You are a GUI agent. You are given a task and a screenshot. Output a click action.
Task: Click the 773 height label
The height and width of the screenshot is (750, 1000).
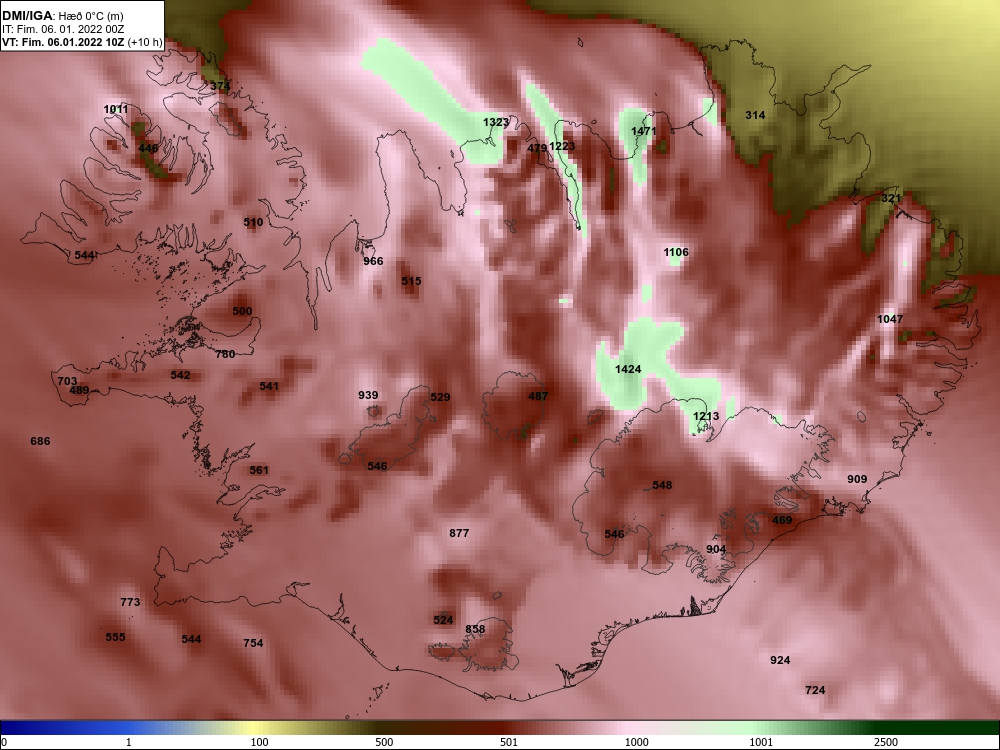pos(130,602)
